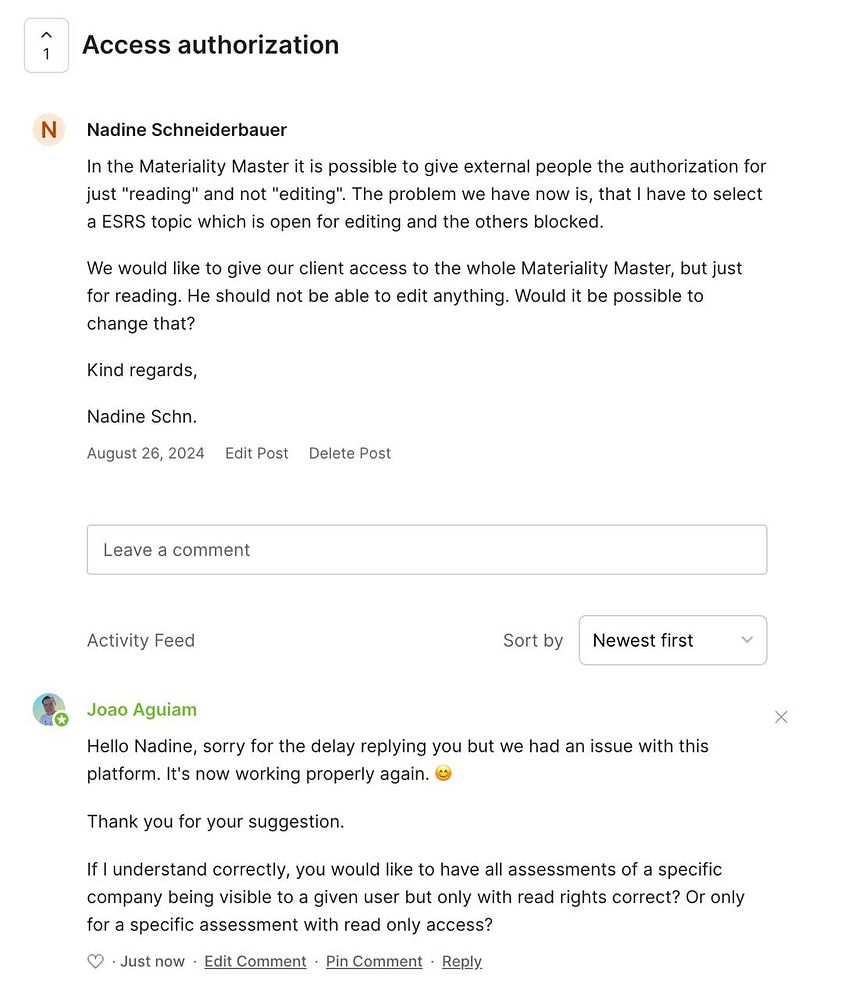
Task: Click the "Access authorization" post title
Action: click(210, 45)
